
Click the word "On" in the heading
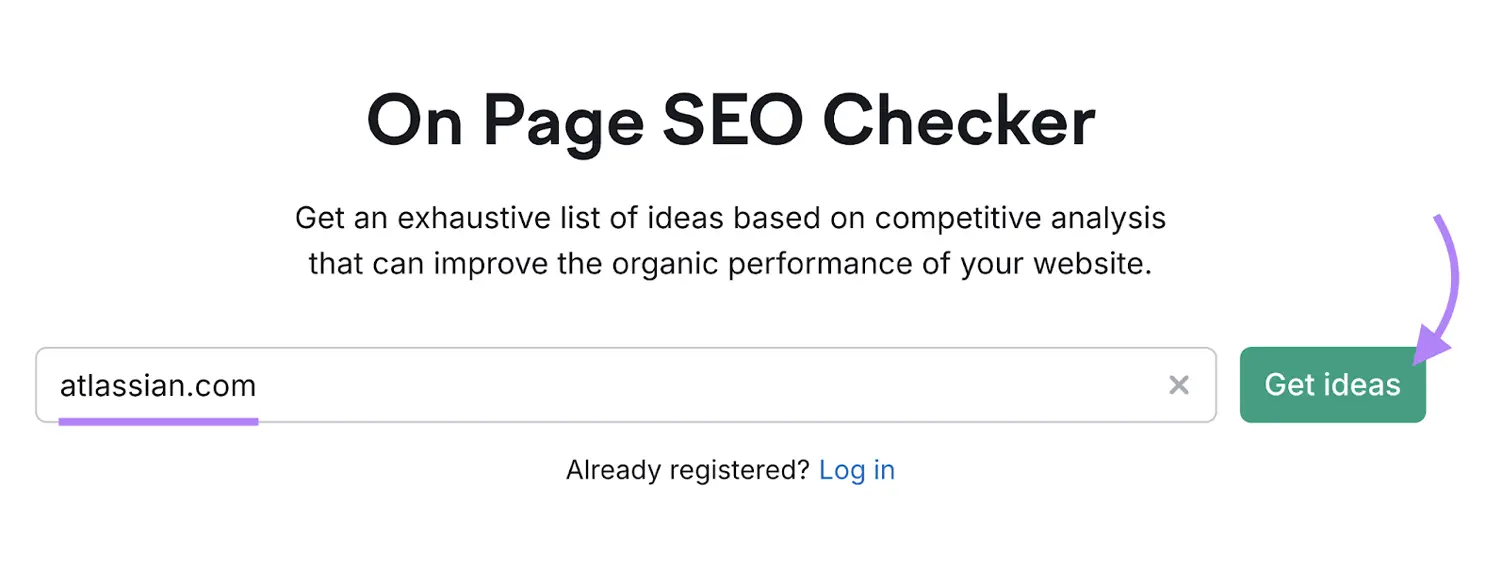pos(411,122)
